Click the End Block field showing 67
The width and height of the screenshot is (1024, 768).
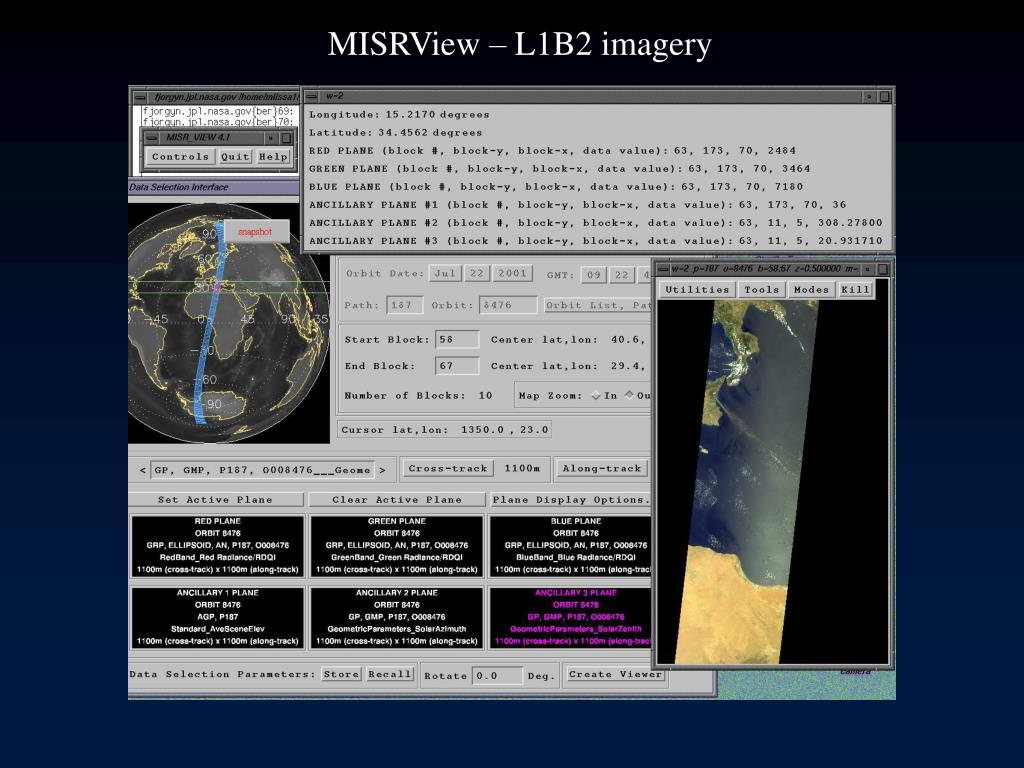(456, 366)
